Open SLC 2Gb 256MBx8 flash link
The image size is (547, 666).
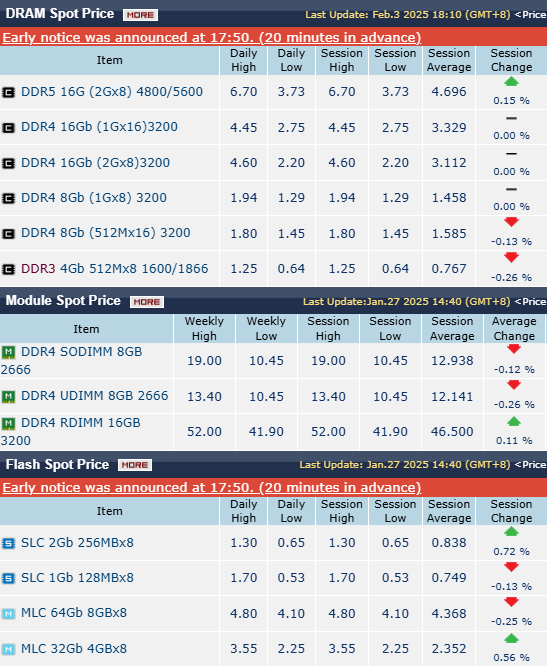(x=77, y=543)
